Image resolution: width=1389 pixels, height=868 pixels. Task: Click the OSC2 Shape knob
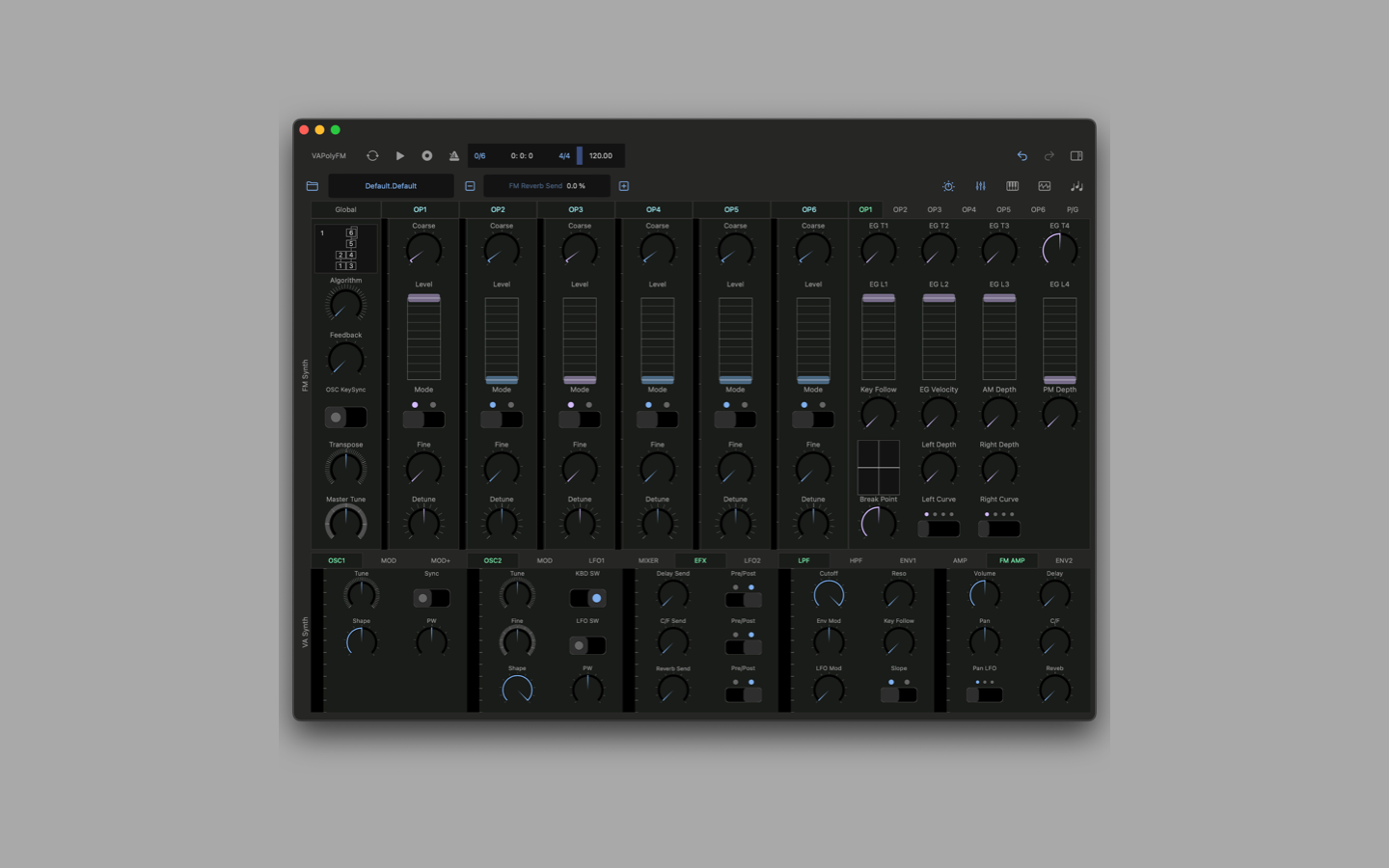click(x=517, y=690)
